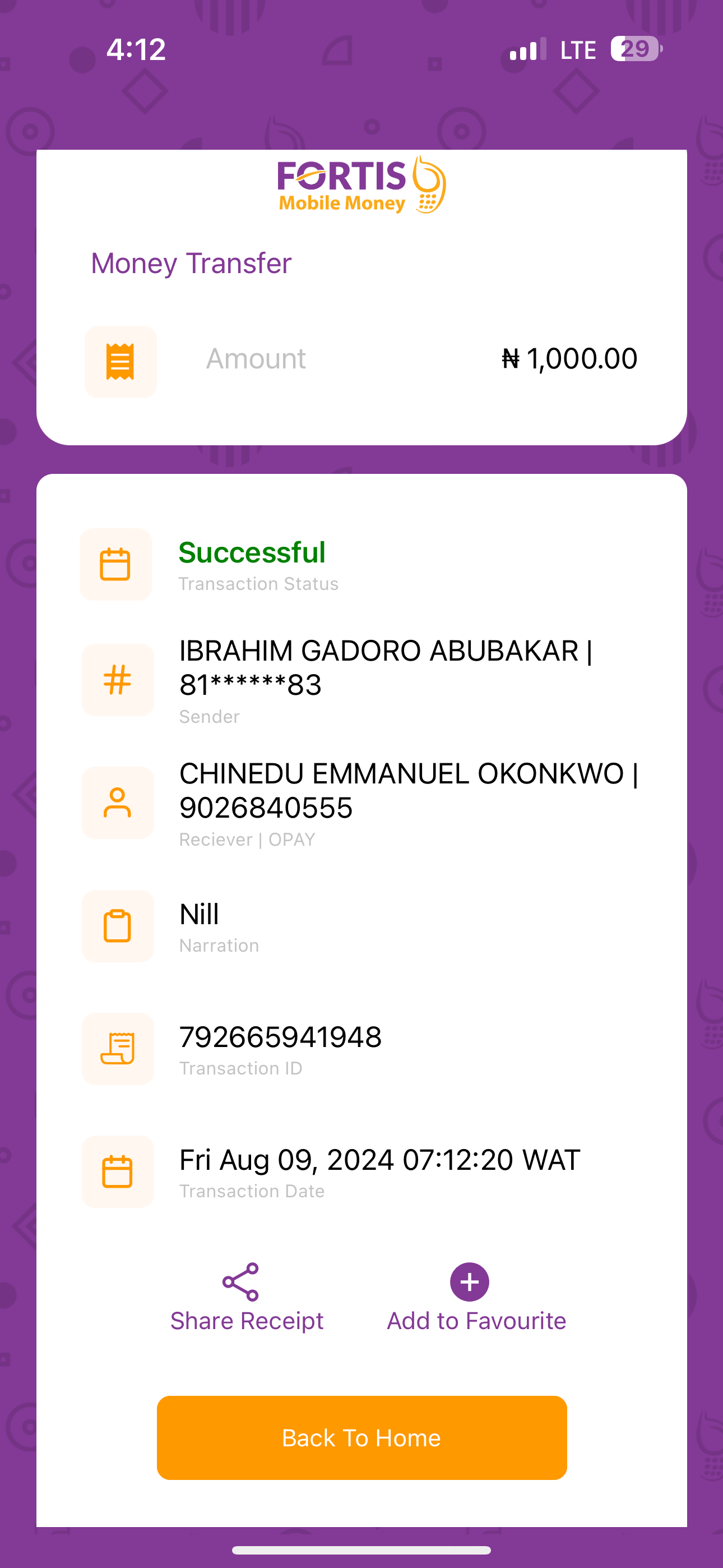Screen dimensions: 723x1568
Task: Tap the Fortis Mobile Money logo
Action: [x=361, y=185]
